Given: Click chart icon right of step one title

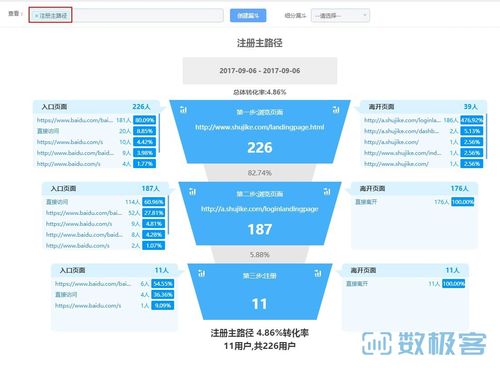Looking at the screenshot, I should pyautogui.click(x=336, y=109).
